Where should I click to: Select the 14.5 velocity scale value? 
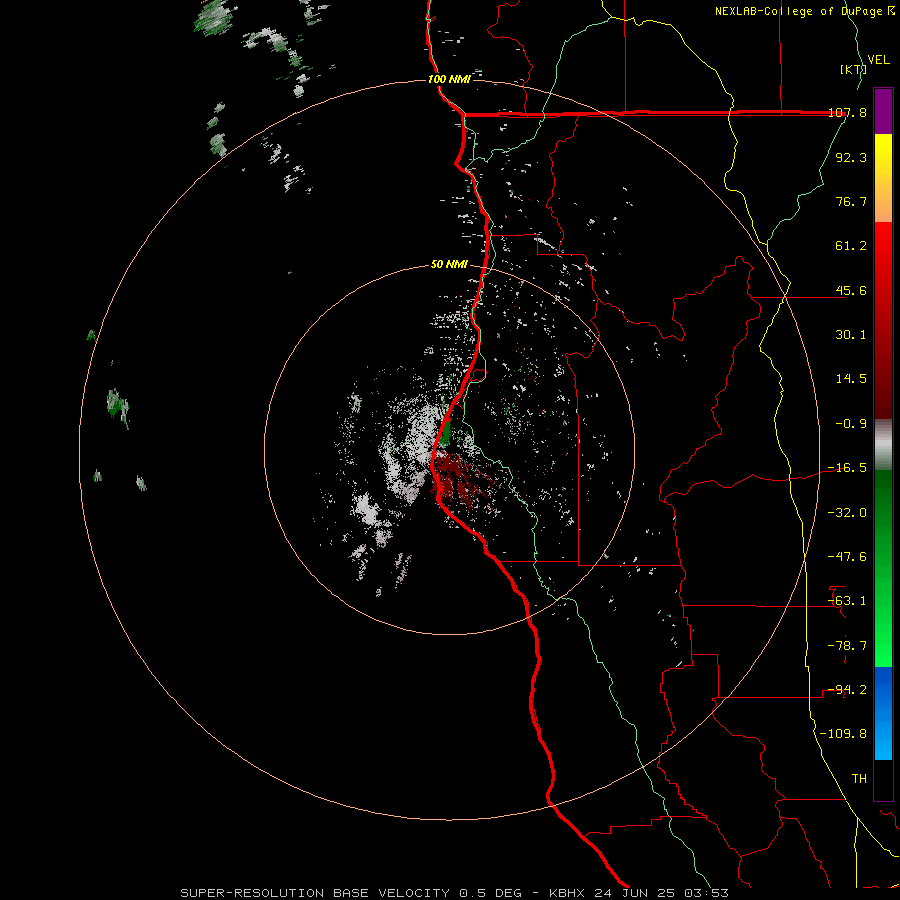pyautogui.click(x=851, y=379)
